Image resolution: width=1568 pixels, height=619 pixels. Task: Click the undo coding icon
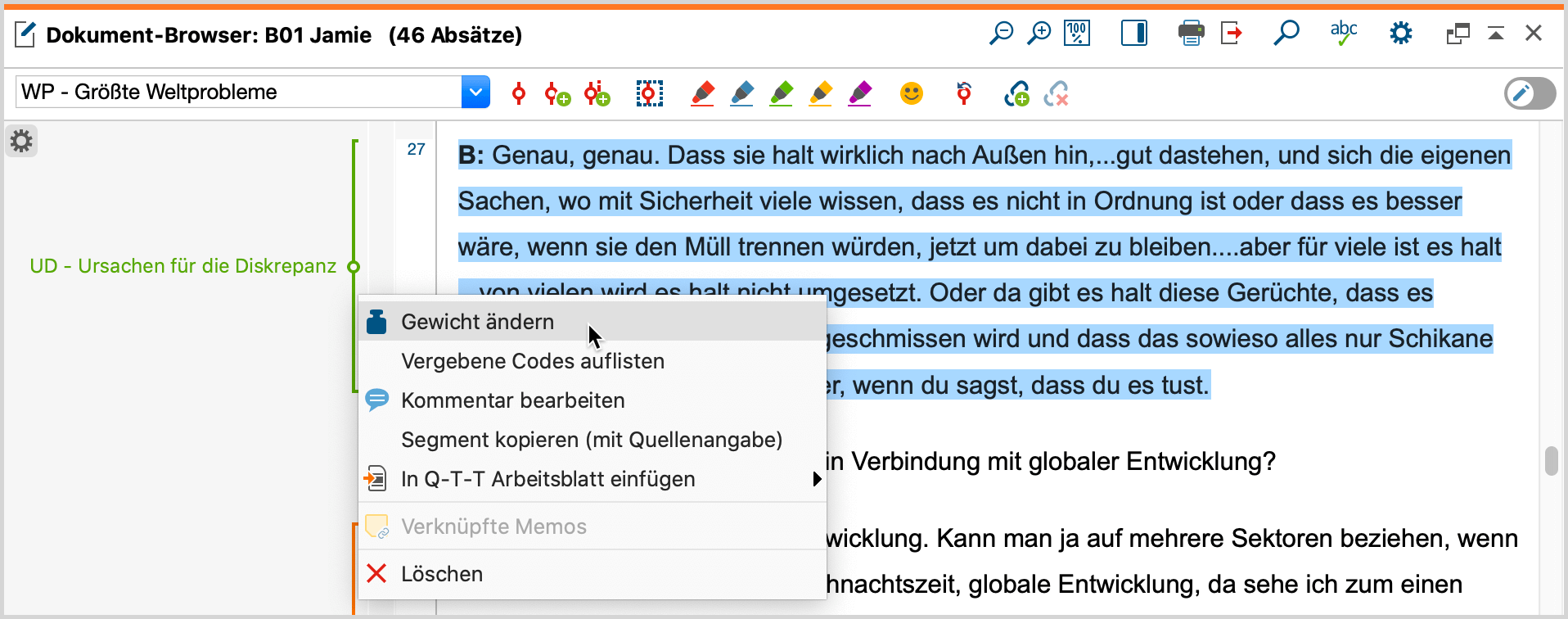coord(964,93)
